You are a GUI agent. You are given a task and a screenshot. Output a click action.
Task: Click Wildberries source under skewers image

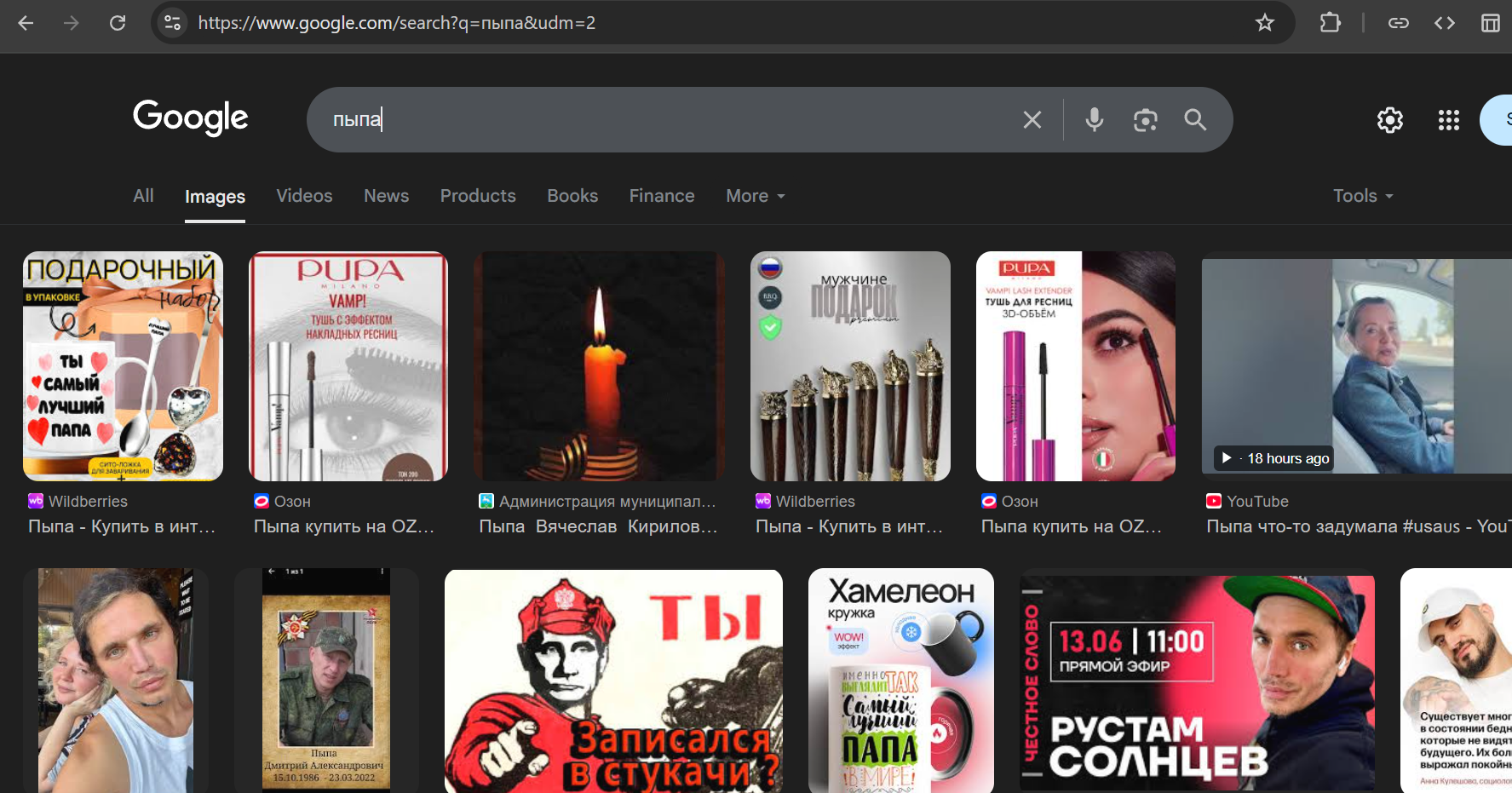(x=815, y=502)
